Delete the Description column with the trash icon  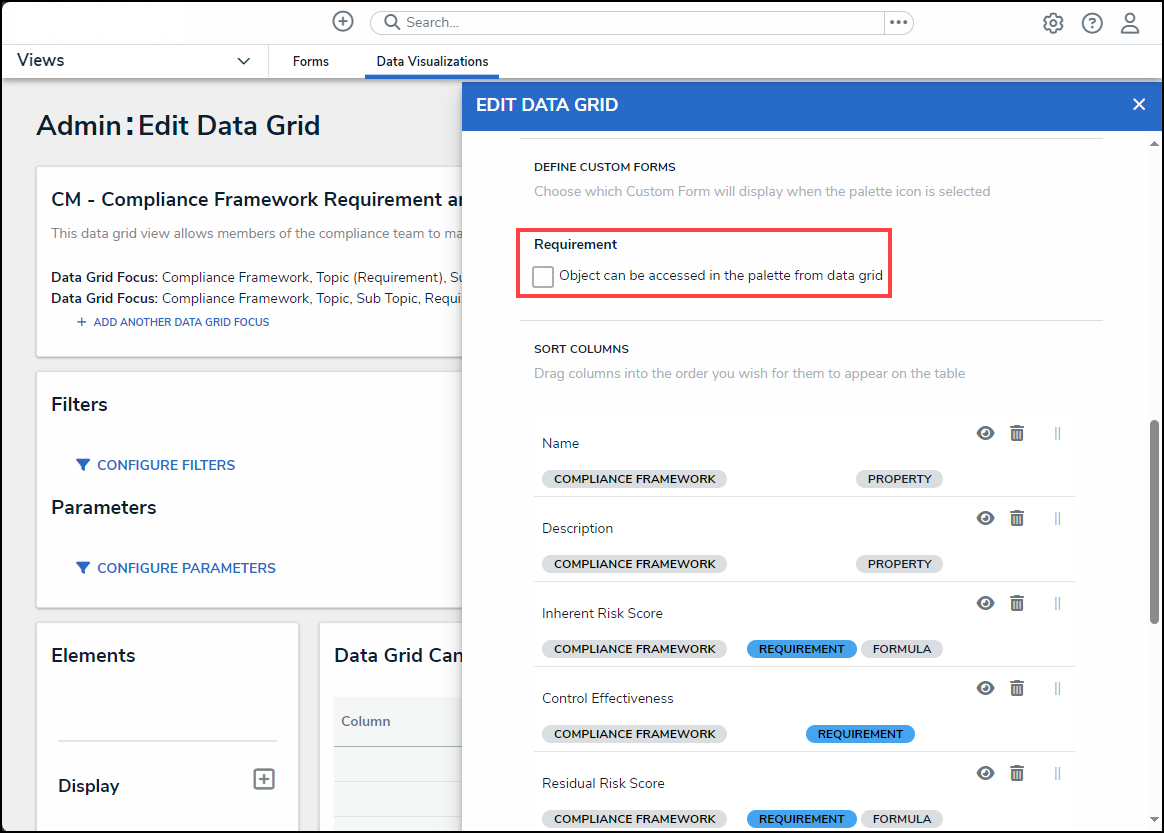1017,518
